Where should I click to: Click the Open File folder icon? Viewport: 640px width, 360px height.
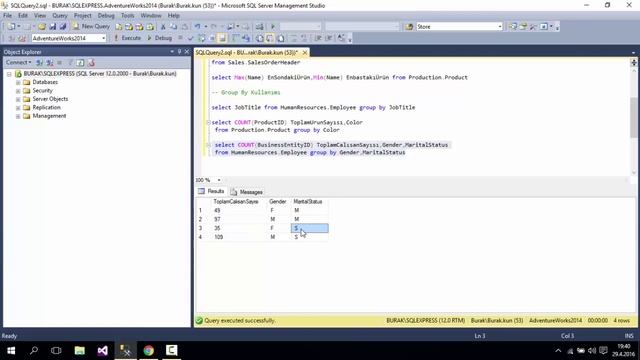point(42,27)
